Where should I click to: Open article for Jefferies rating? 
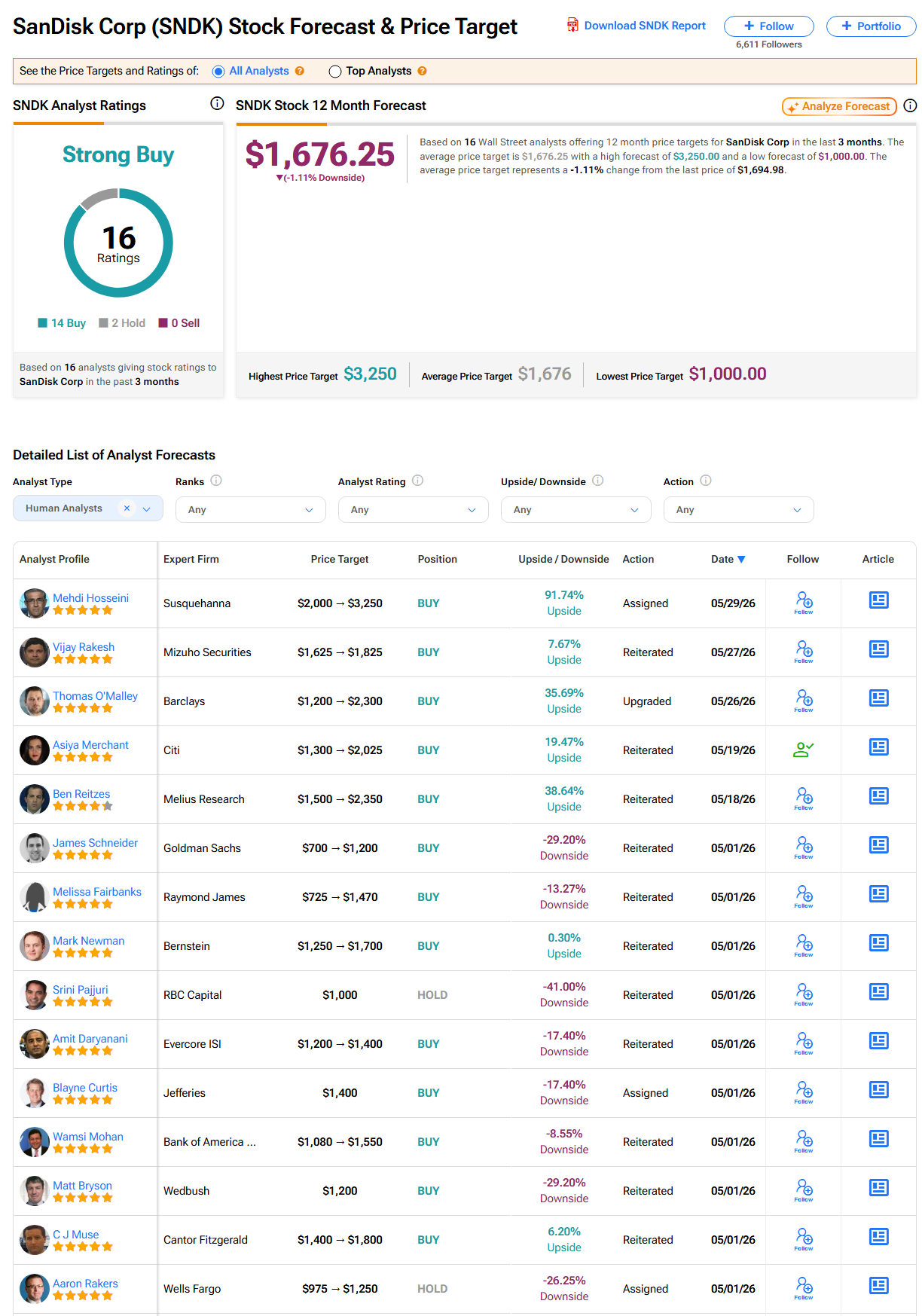point(879,1090)
